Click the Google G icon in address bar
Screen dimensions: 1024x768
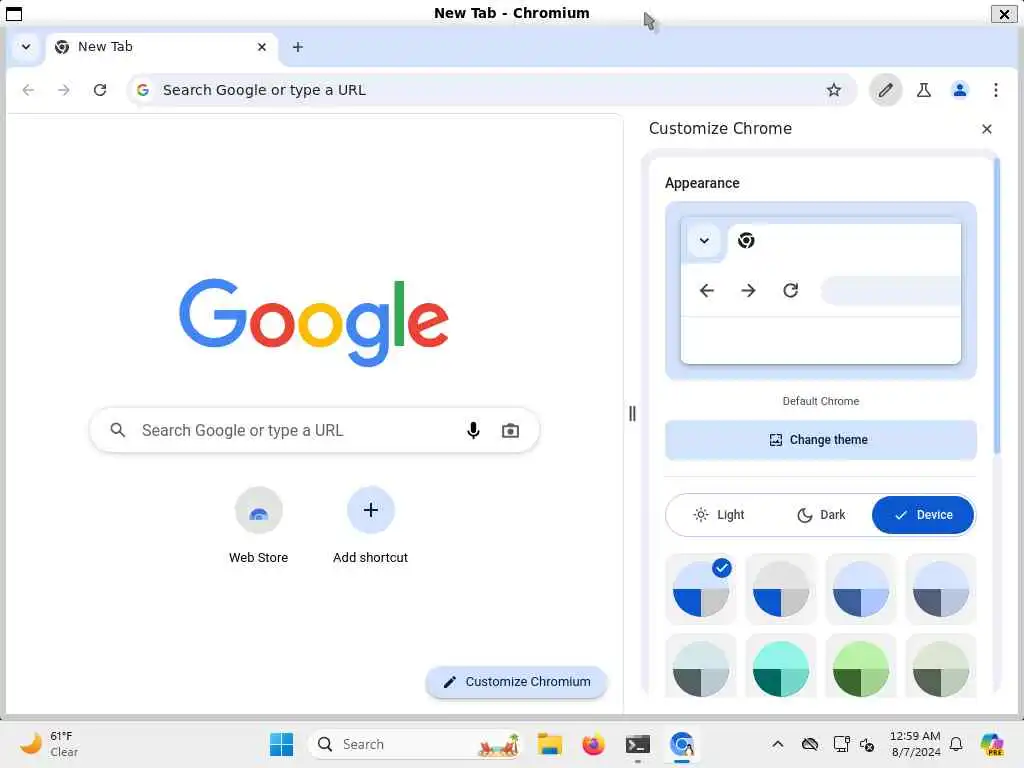143,90
